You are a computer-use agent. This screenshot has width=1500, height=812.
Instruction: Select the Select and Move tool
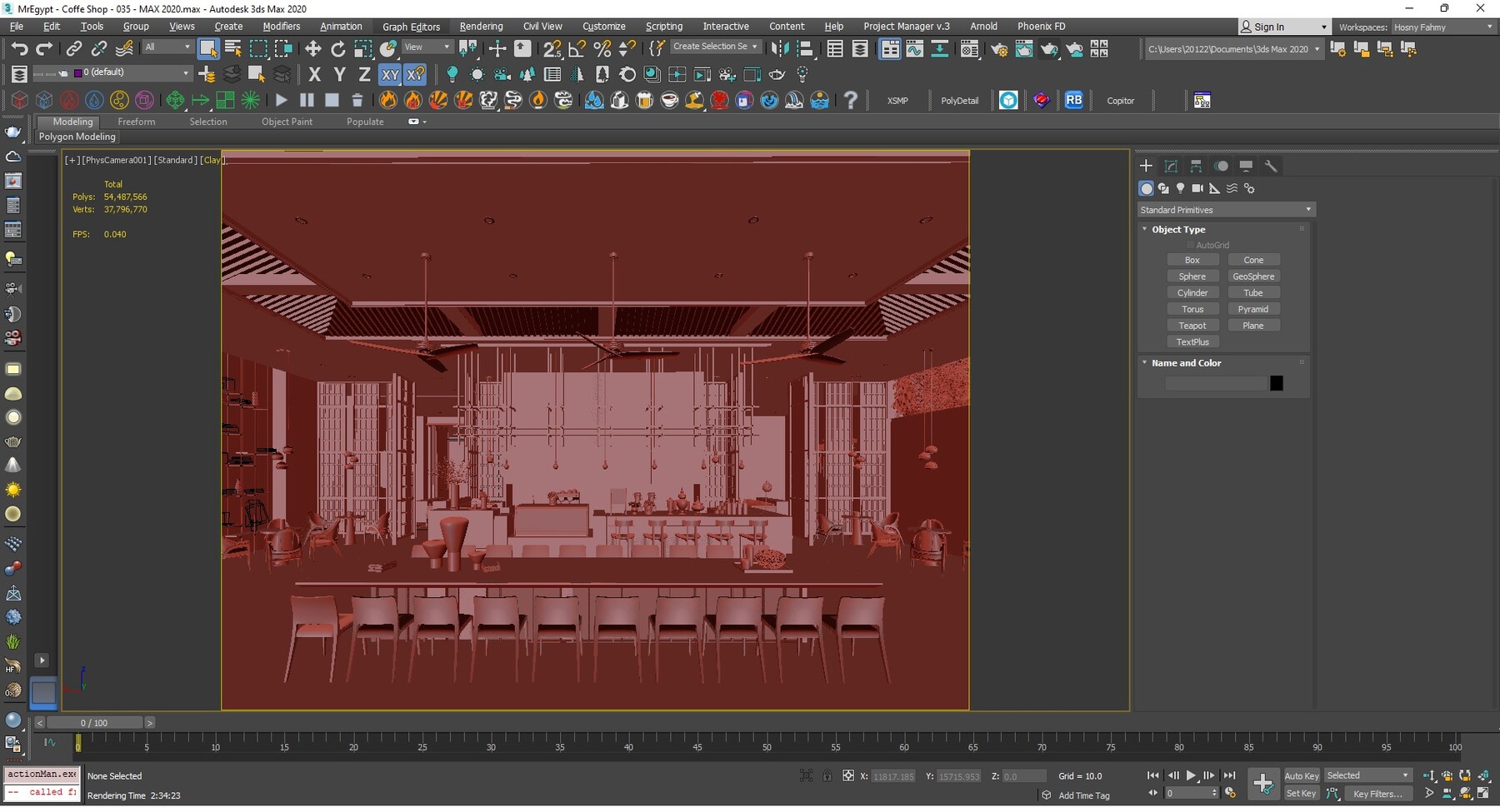(314, 48)
